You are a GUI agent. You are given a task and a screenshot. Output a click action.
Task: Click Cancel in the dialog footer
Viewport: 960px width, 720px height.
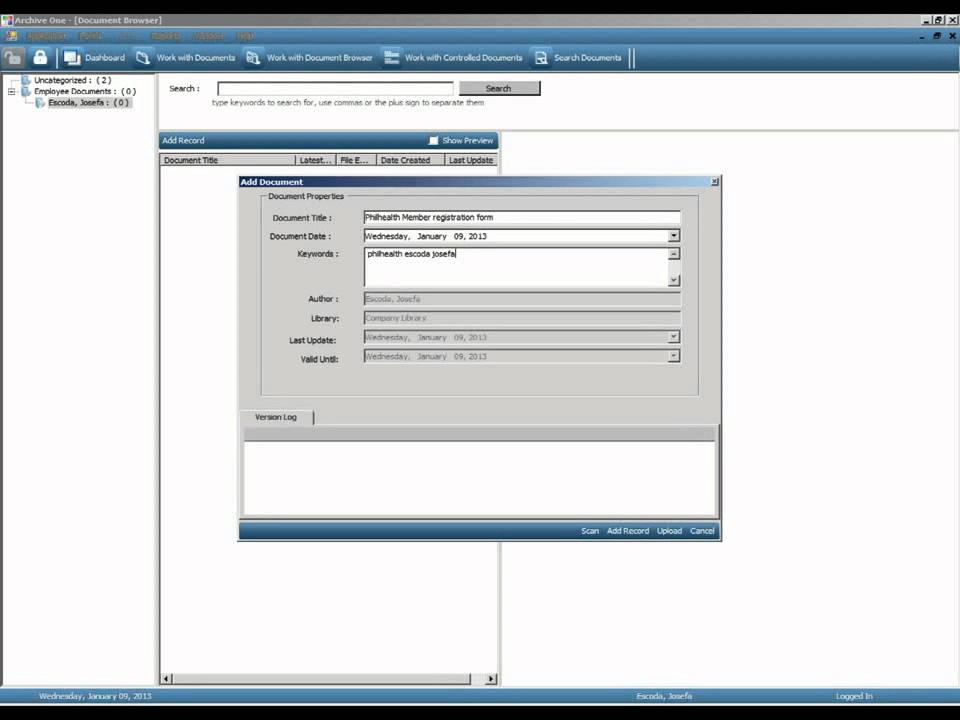(702, 531)
